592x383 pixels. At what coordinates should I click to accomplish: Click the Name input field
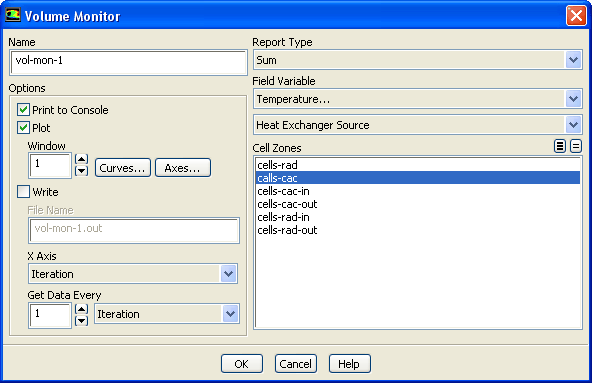[x=128, y=63]
